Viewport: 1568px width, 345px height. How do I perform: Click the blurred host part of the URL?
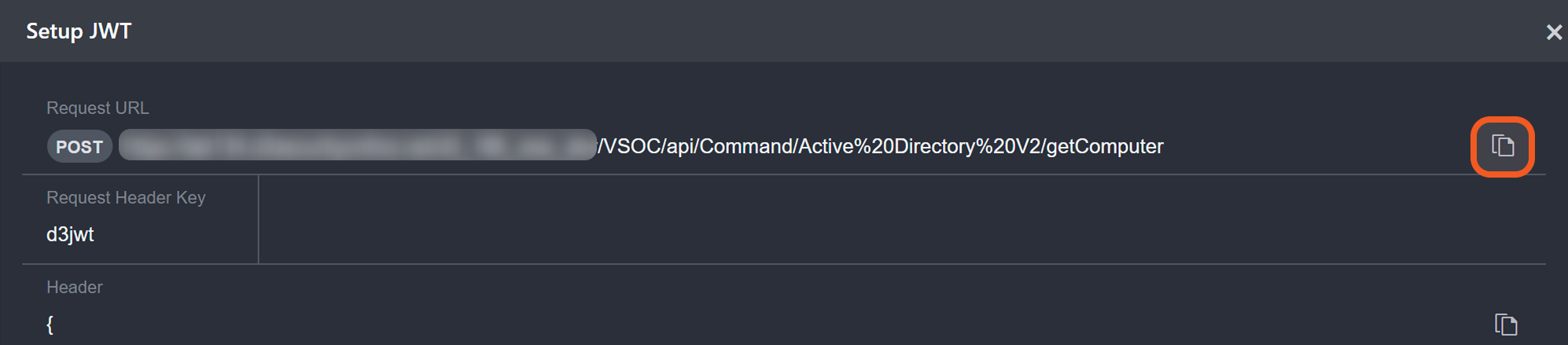(357, 145)
